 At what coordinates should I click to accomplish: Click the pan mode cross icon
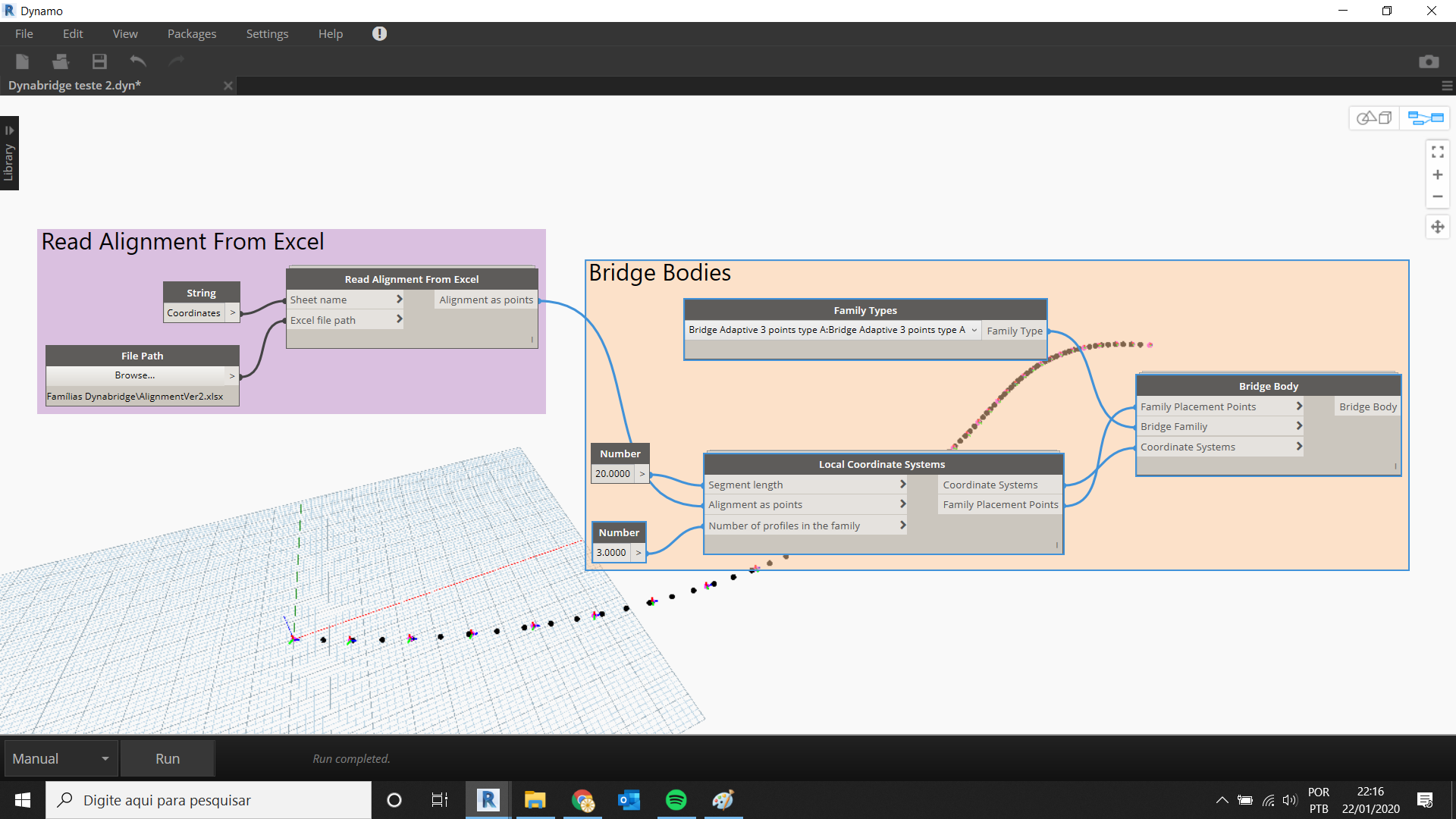pyautogui.click(x=1437, y=227)
